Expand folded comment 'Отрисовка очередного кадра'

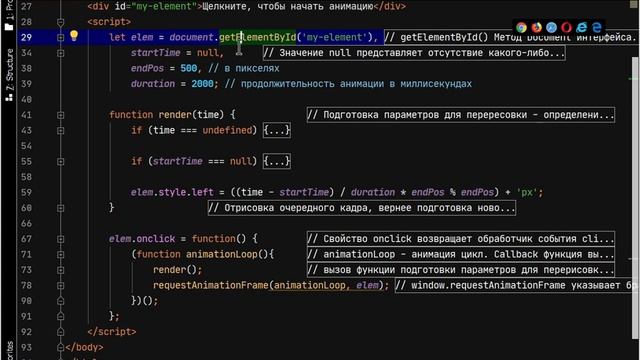point(362,208)
